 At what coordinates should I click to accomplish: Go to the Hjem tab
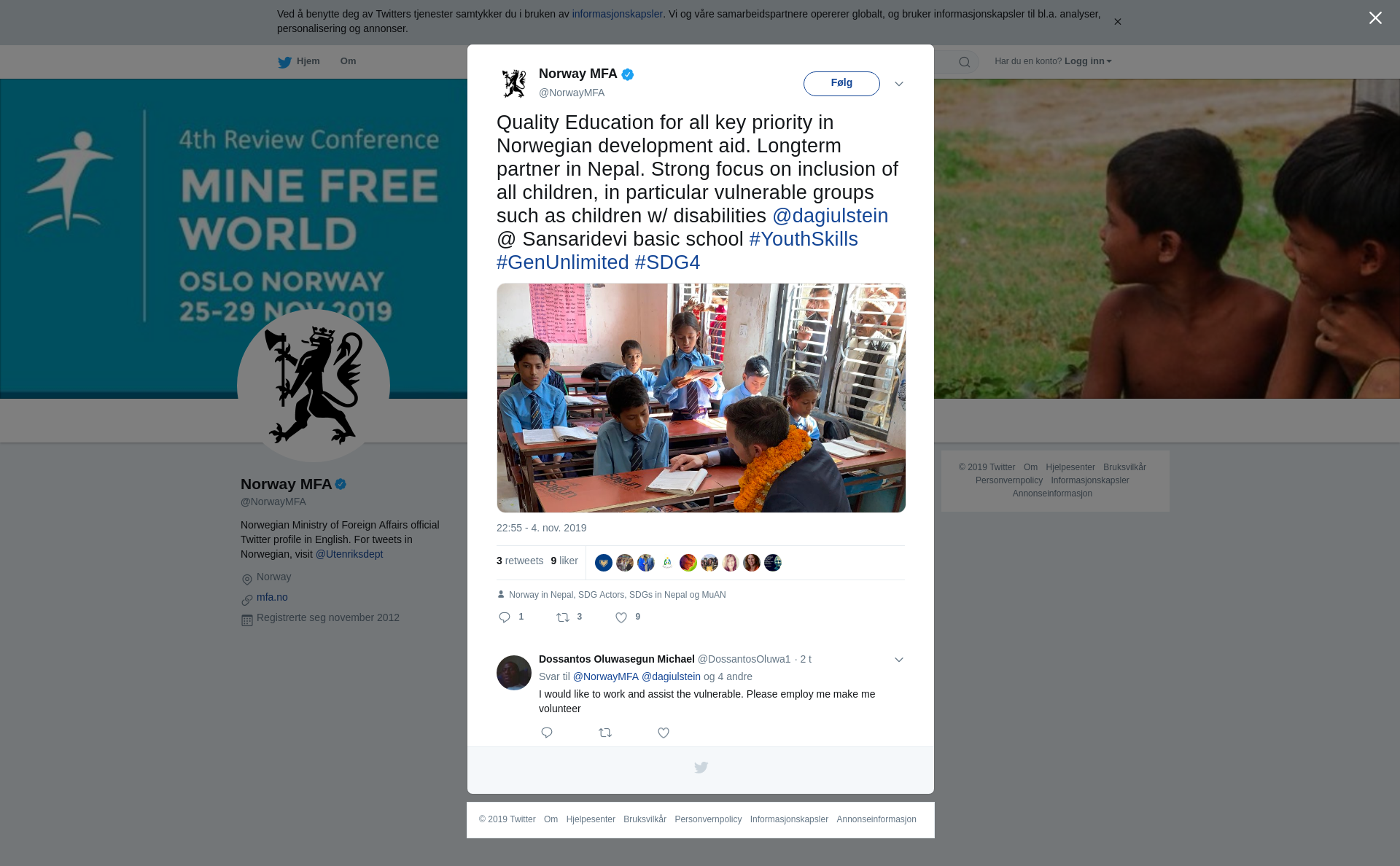coord(299,62)
